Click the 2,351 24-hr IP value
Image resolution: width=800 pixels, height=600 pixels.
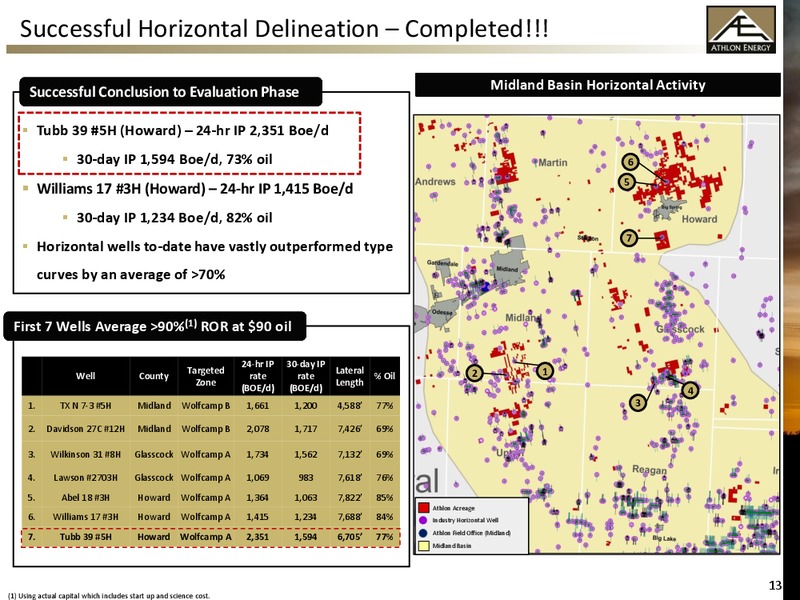(x=258, y=537)
